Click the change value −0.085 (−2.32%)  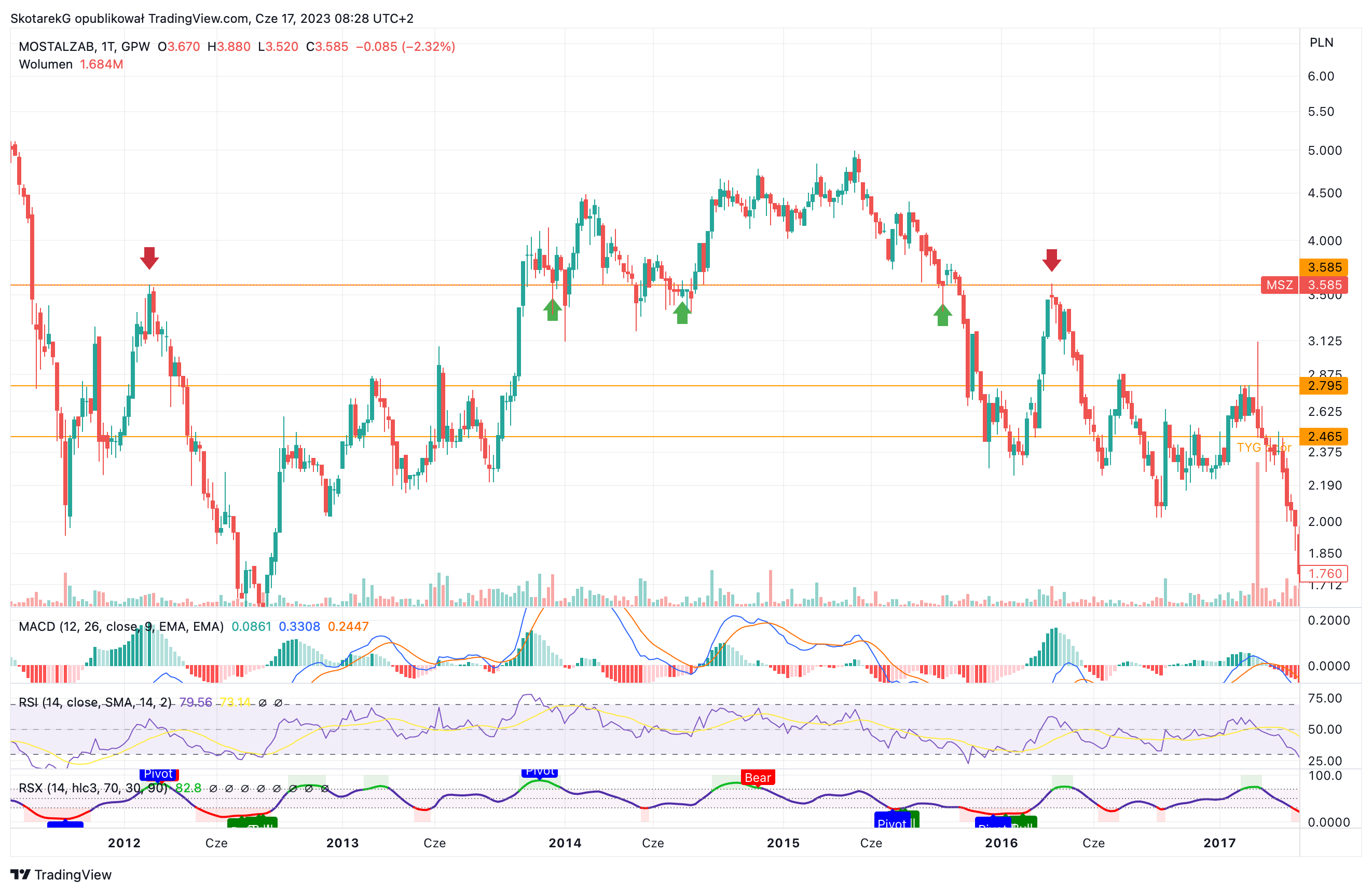(x=405, y=47)
